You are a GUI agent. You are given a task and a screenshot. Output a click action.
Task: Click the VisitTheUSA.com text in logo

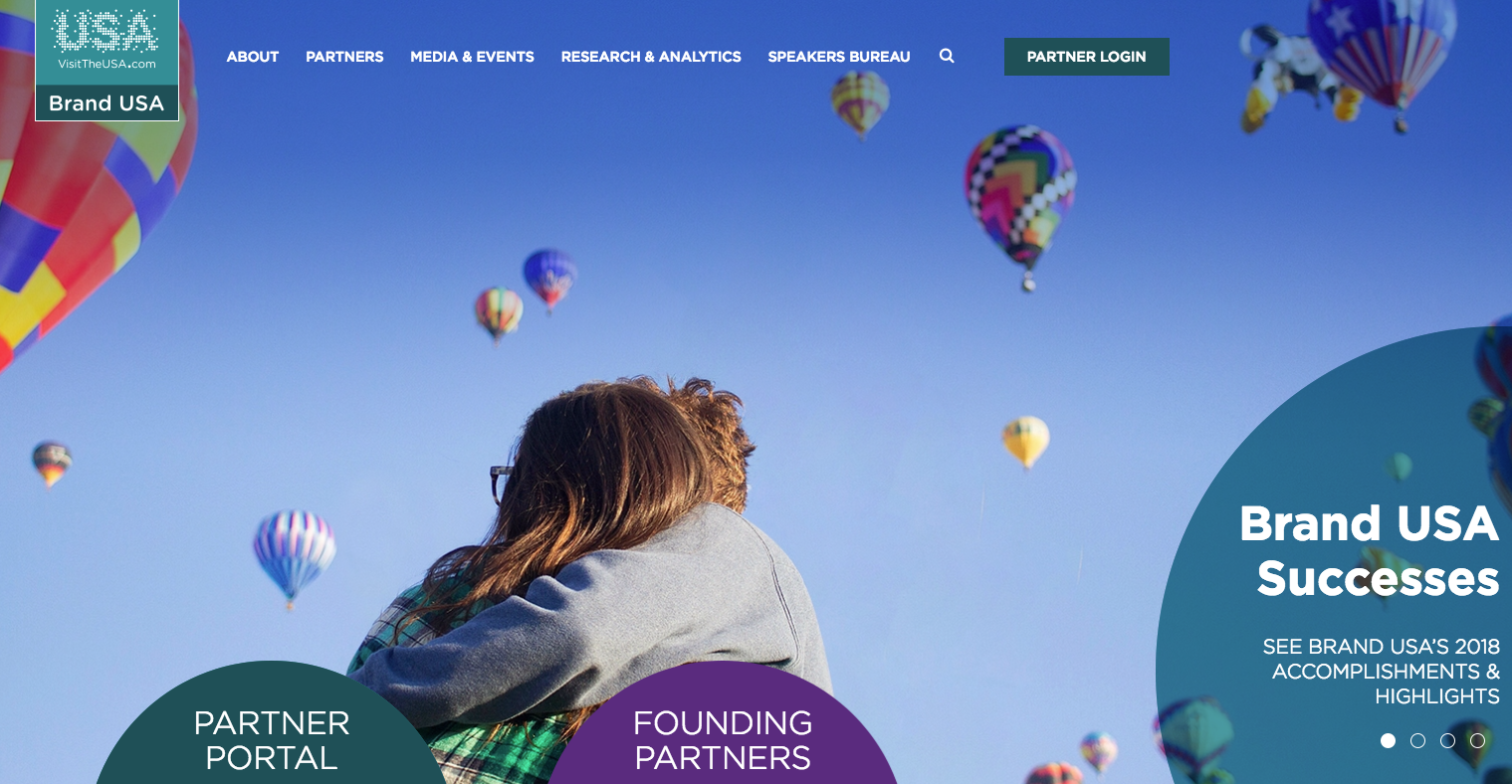(107, 65)
